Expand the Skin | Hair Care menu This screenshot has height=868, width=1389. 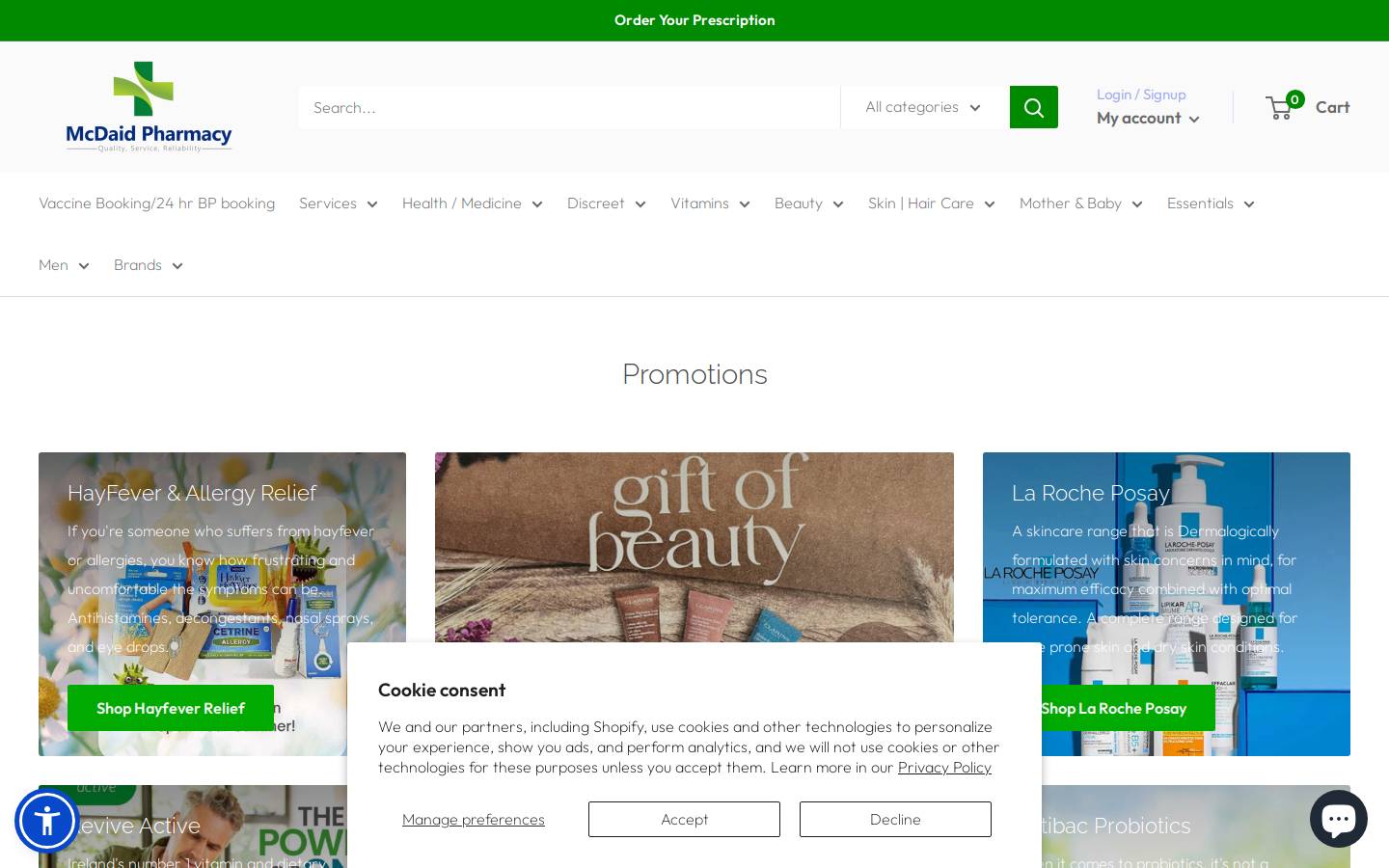[x=931, y=203]
